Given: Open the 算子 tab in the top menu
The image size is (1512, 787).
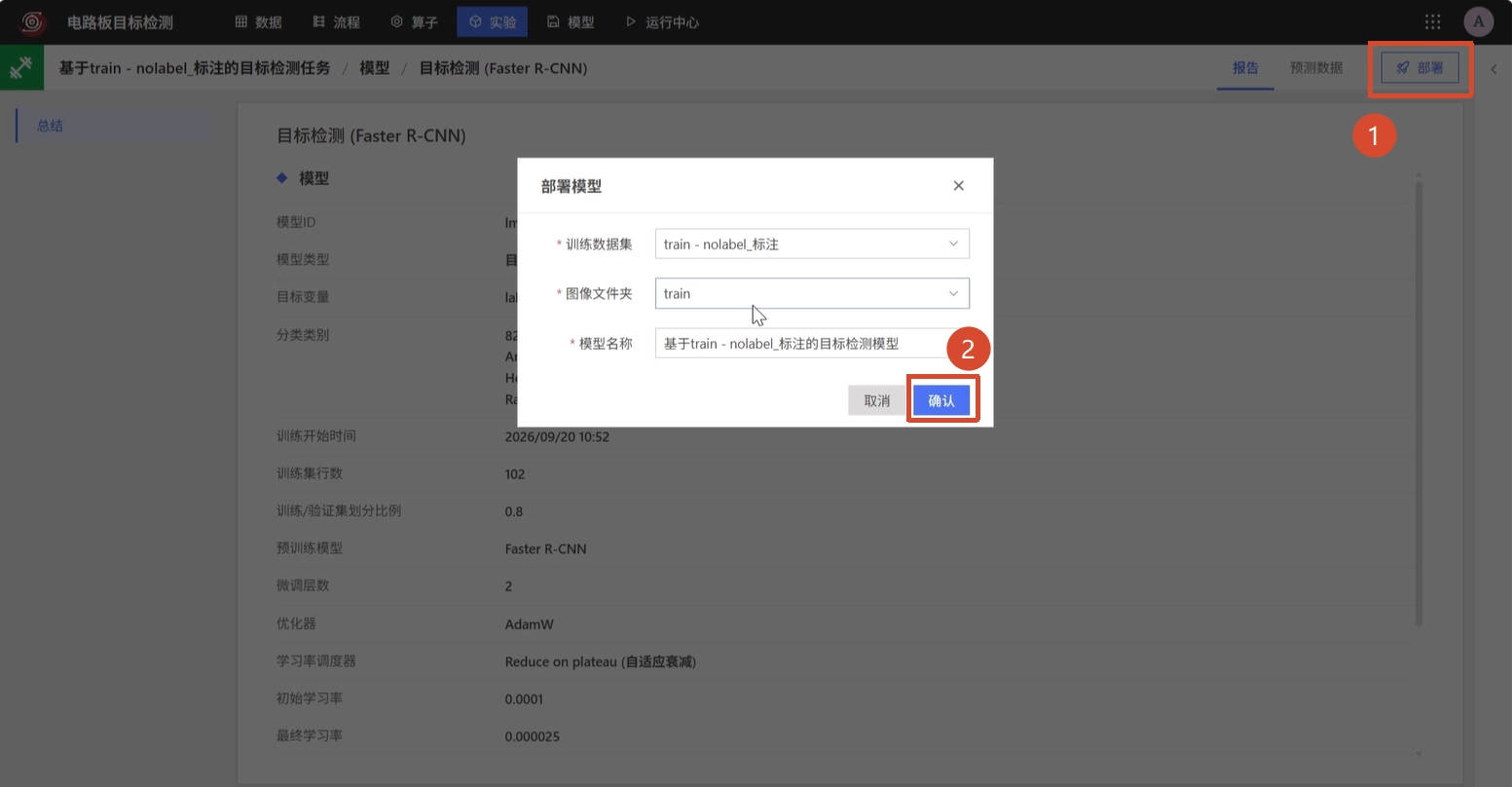Looking at the screenshot, I should click(x=415, y=21).
